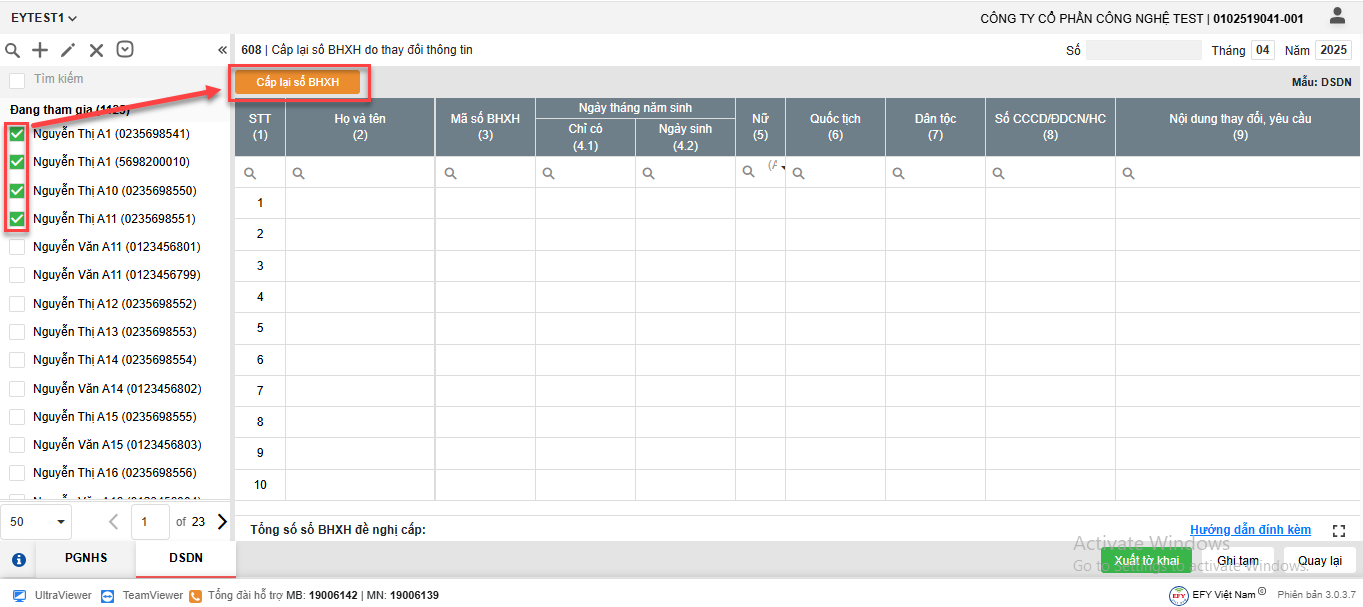Click the plus icon to add employee
1363x607 pixels.
pyautogui.click(x=40, y=50)
